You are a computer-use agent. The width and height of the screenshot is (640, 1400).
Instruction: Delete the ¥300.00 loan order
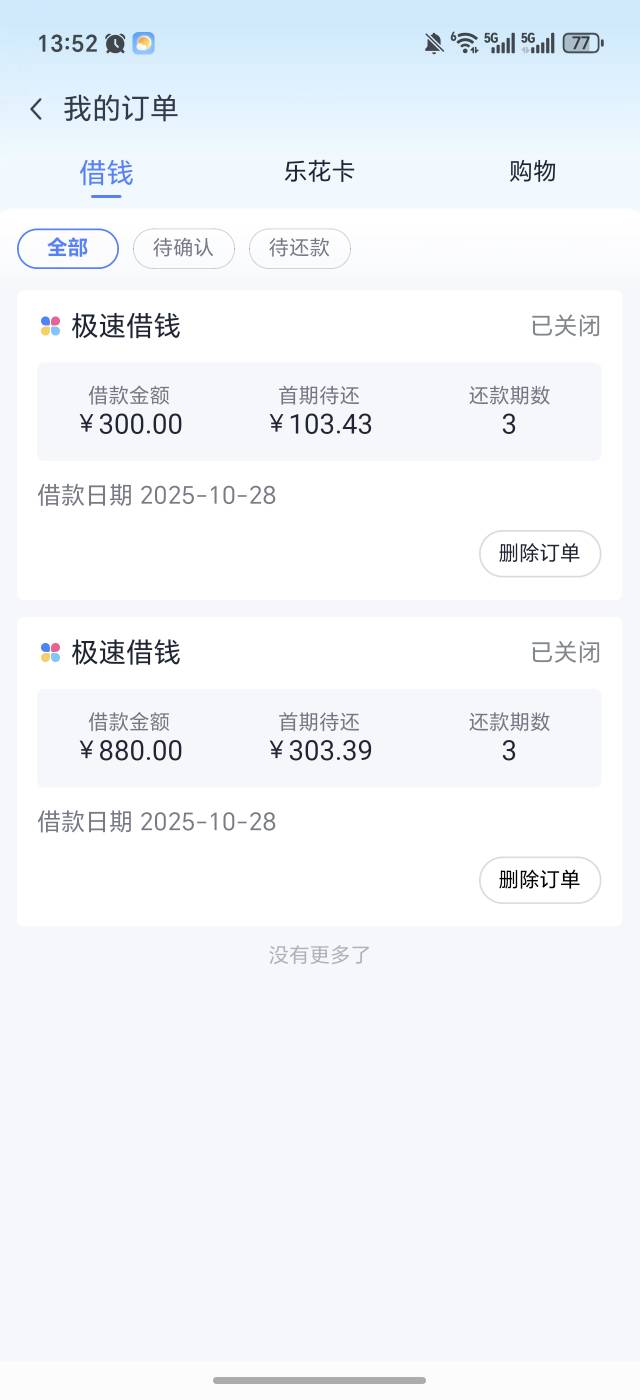pos(540,553)
